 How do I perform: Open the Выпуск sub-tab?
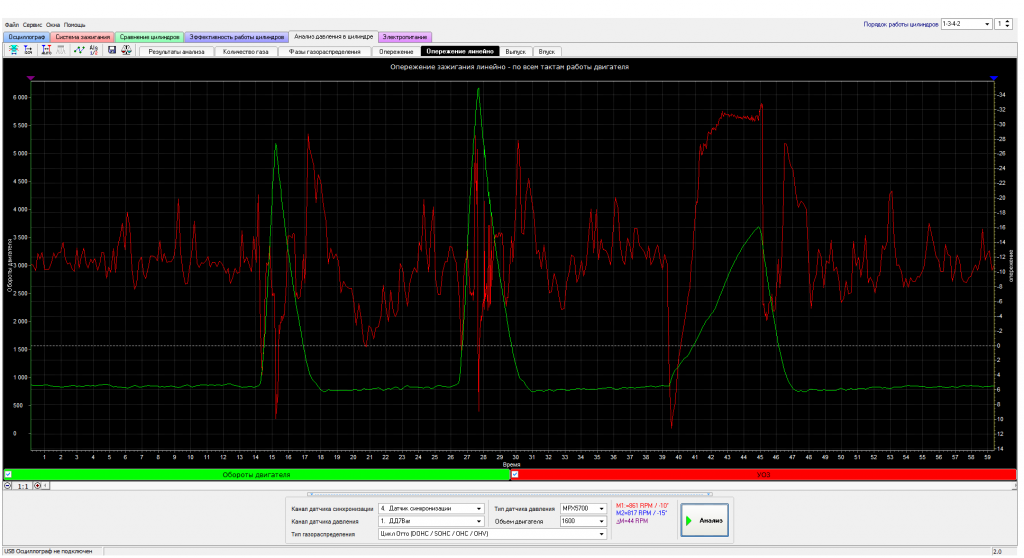click(x=516, y=52)
